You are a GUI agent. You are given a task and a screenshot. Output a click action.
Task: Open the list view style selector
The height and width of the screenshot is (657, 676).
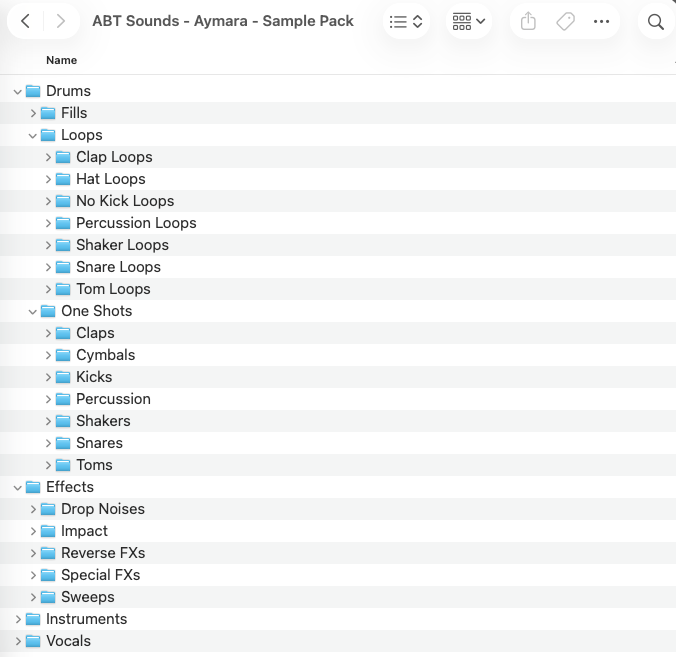click(406, 21)
